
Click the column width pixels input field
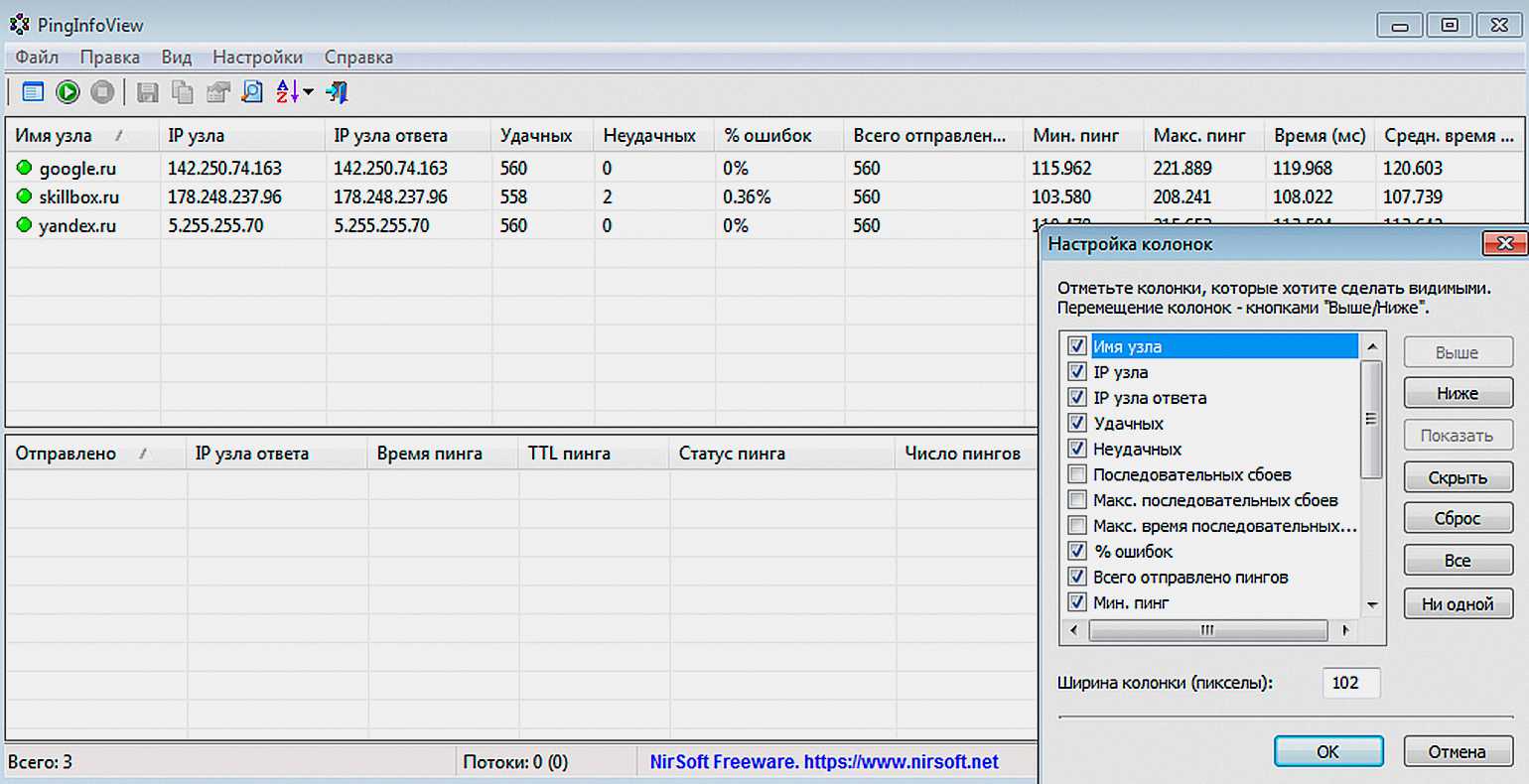pyautogui.click(x=1350, y=683)
